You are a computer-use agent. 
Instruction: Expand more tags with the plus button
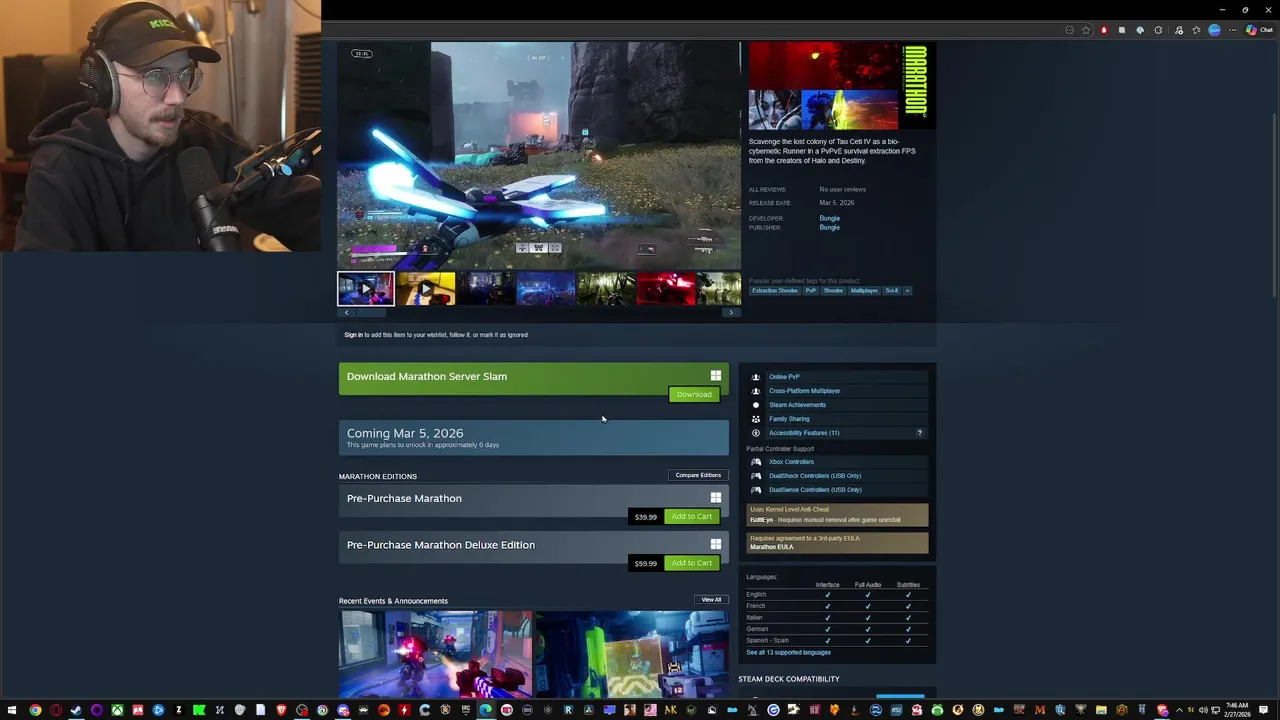907,290
